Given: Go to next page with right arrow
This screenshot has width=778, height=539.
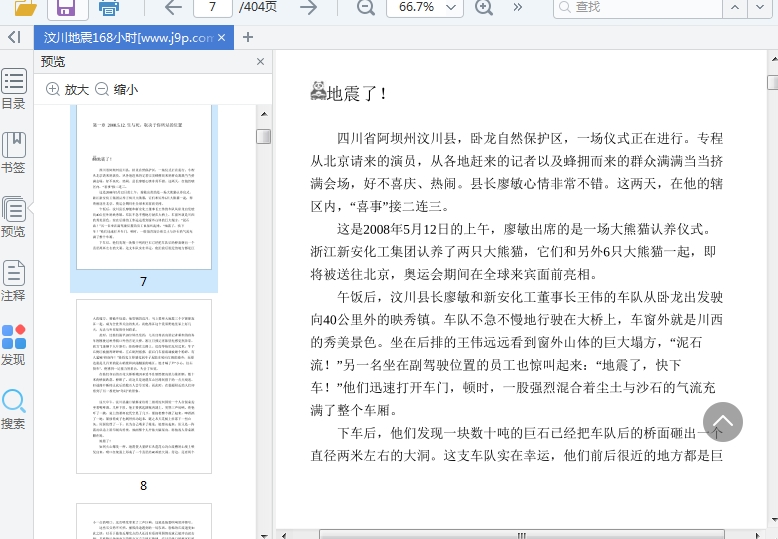Looking at the screenshot, I should coord(309,7).
